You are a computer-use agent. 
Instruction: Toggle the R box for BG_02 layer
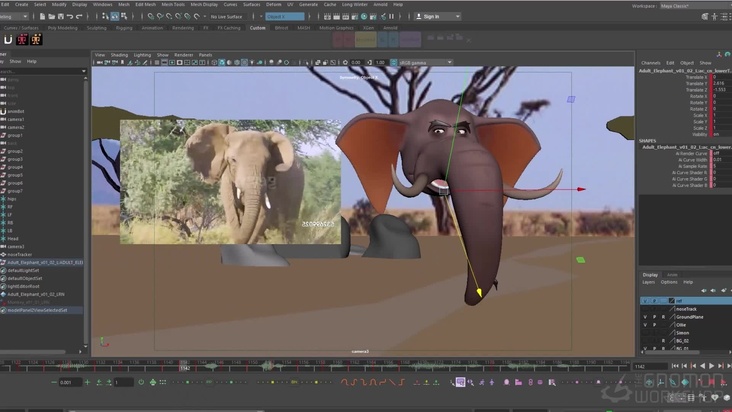pyautogui.click(x=663, y=341)
